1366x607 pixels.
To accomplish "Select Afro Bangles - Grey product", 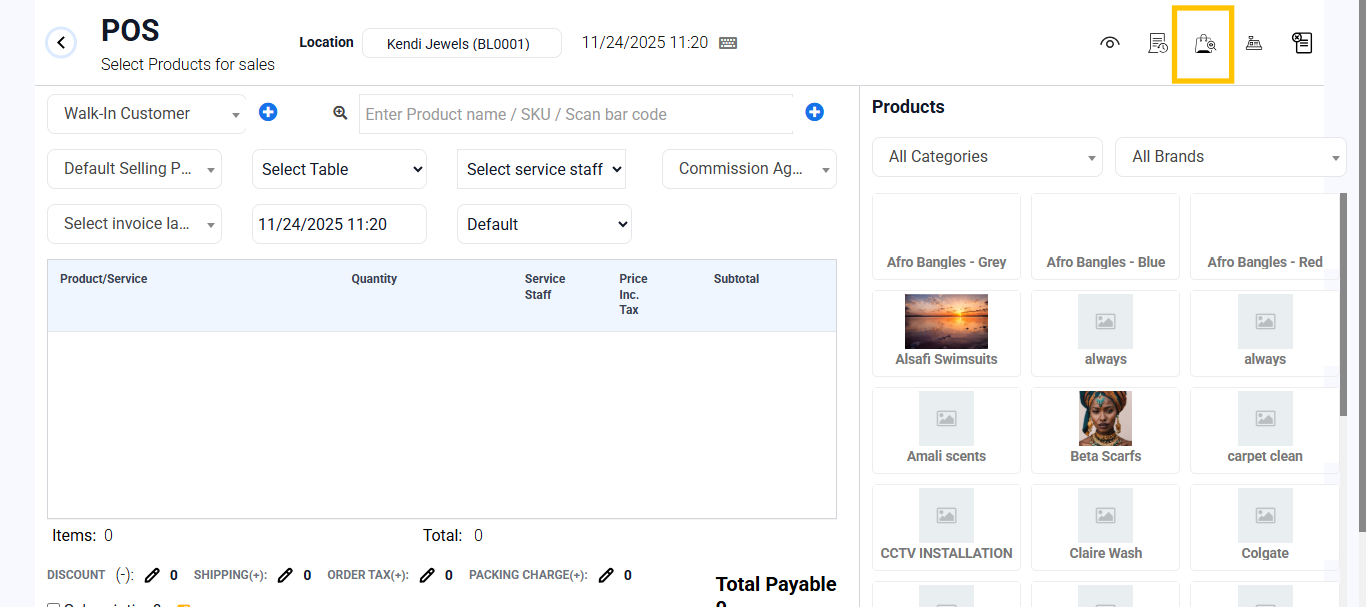I will (946, 237).
